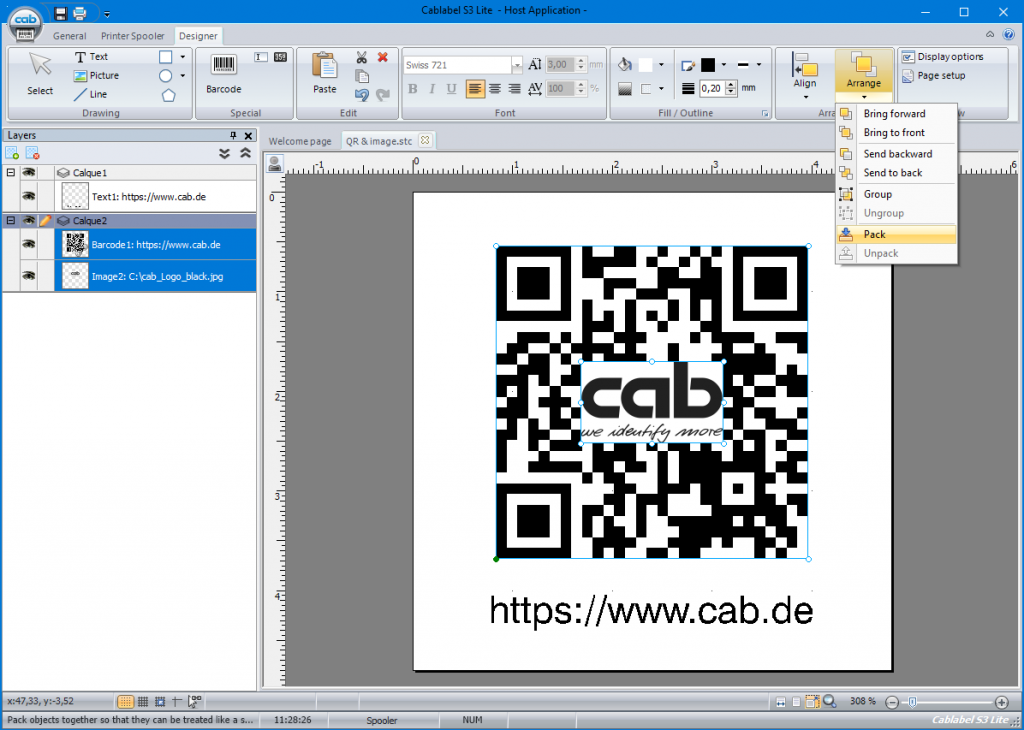Viewport: 1024px width, 730px height.
Task: Open the Arrange dropdown button
Action: pos(863,76)
